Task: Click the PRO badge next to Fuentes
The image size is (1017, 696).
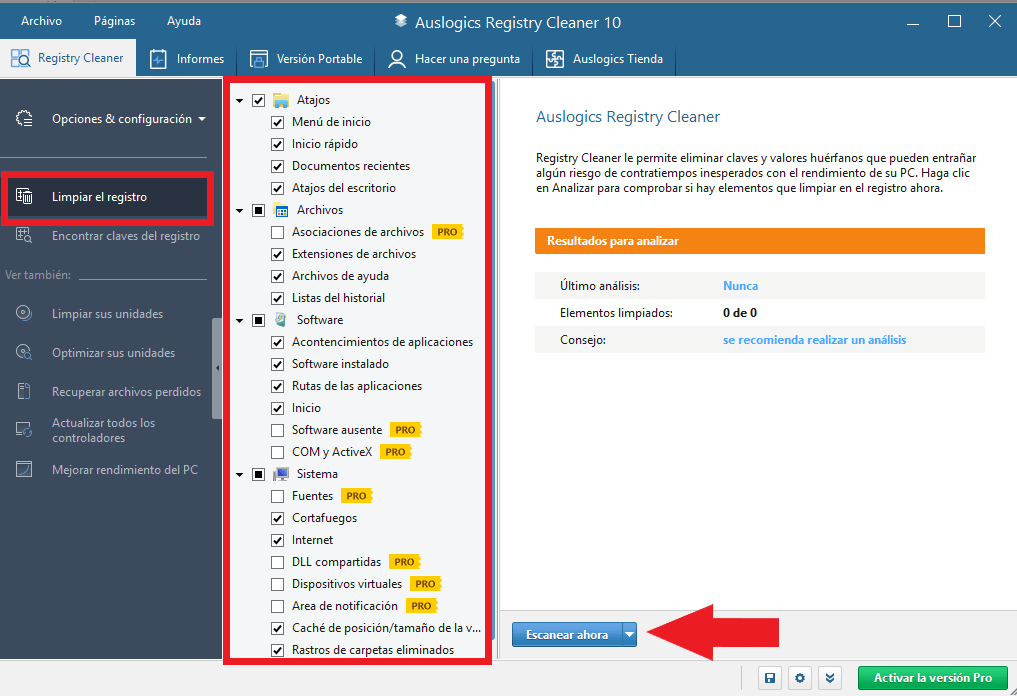Action: [356, 496]
